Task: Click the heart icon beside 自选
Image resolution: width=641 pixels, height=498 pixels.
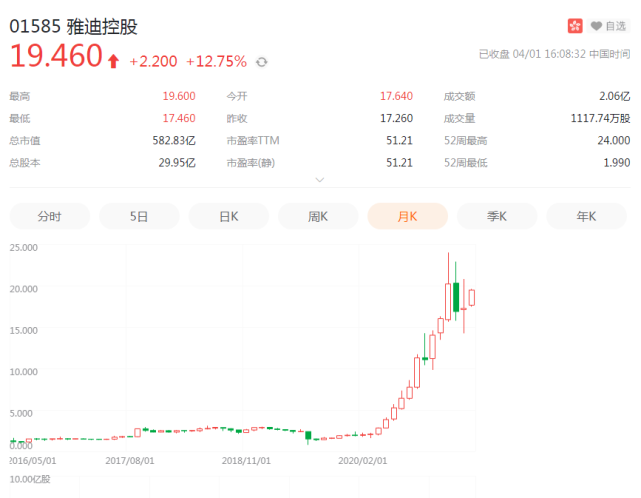Action: tap(597, 26)
